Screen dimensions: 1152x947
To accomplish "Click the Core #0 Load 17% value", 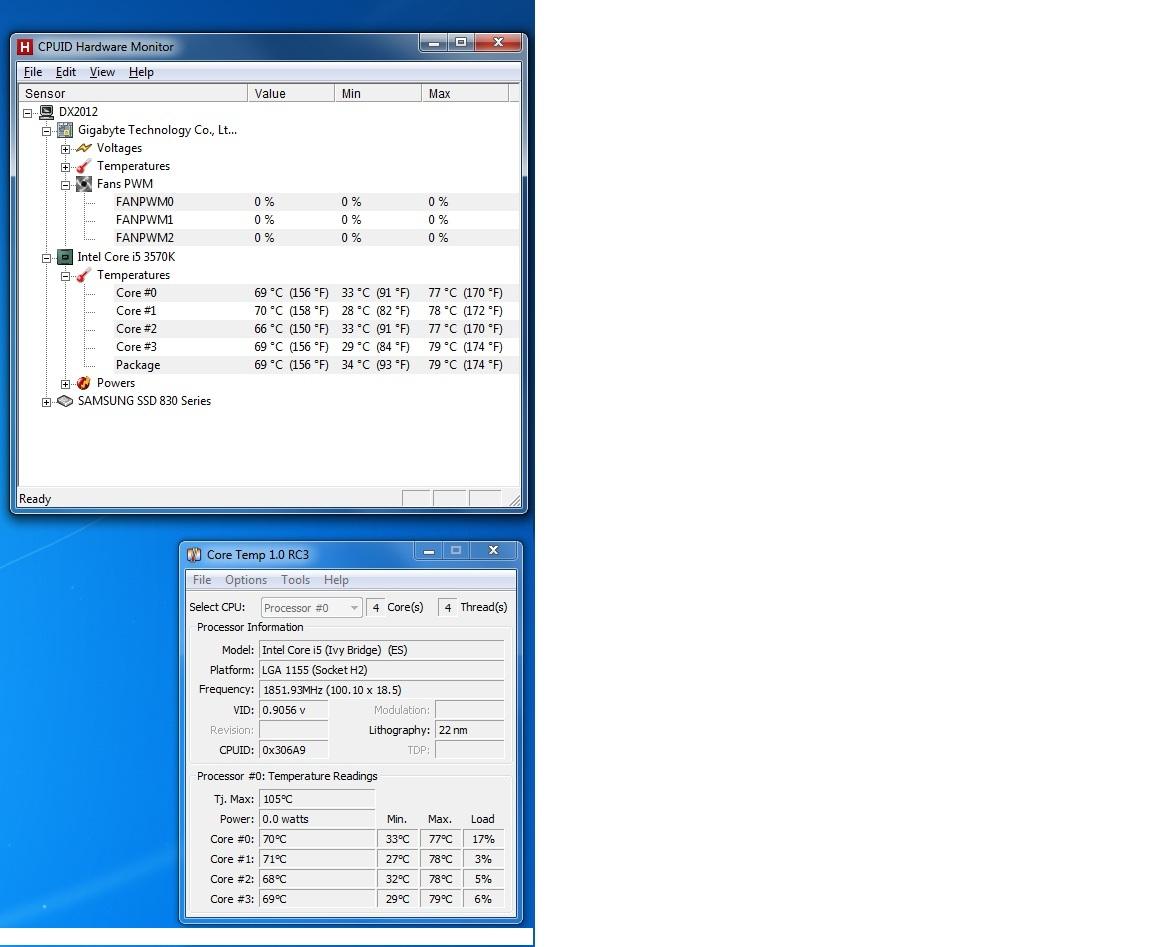I will click(x=483, y=839).
